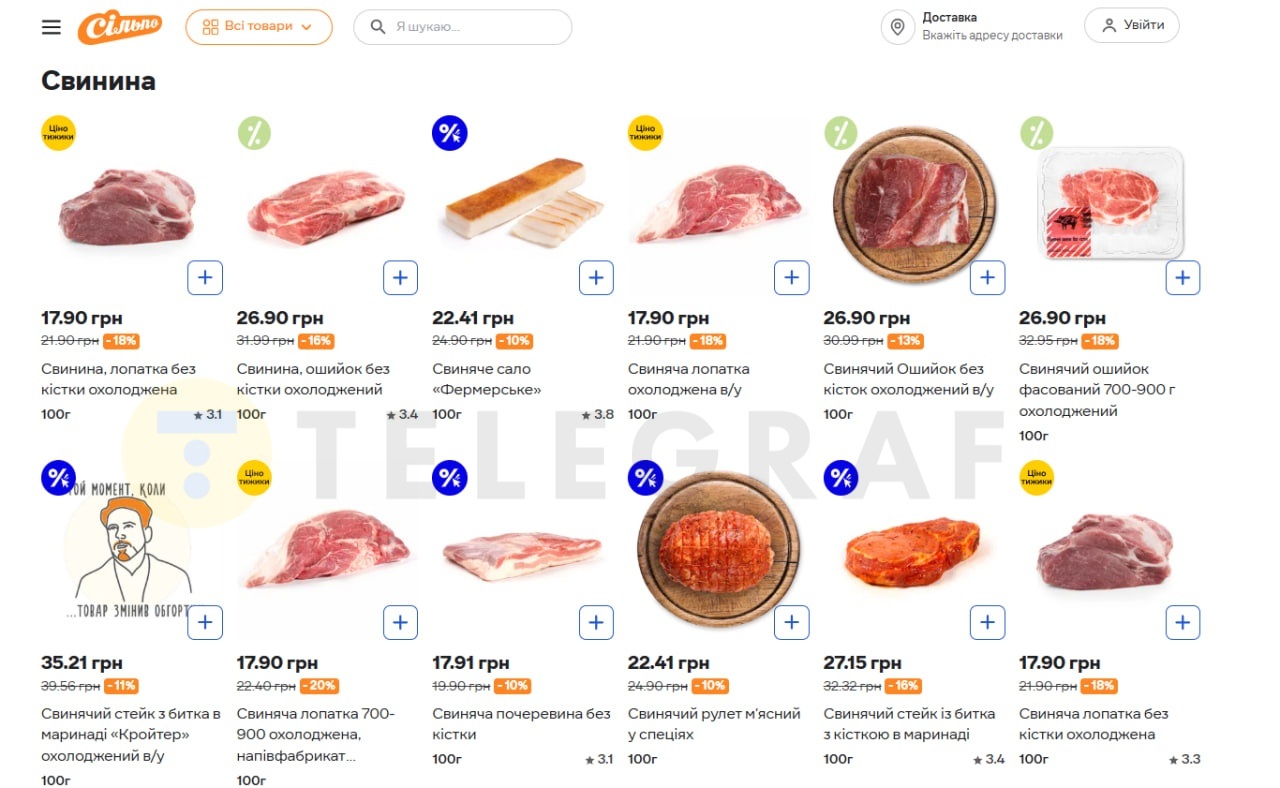
Task: Open Свинина, ошийок без кістки product image
Action: click(326, 207)
